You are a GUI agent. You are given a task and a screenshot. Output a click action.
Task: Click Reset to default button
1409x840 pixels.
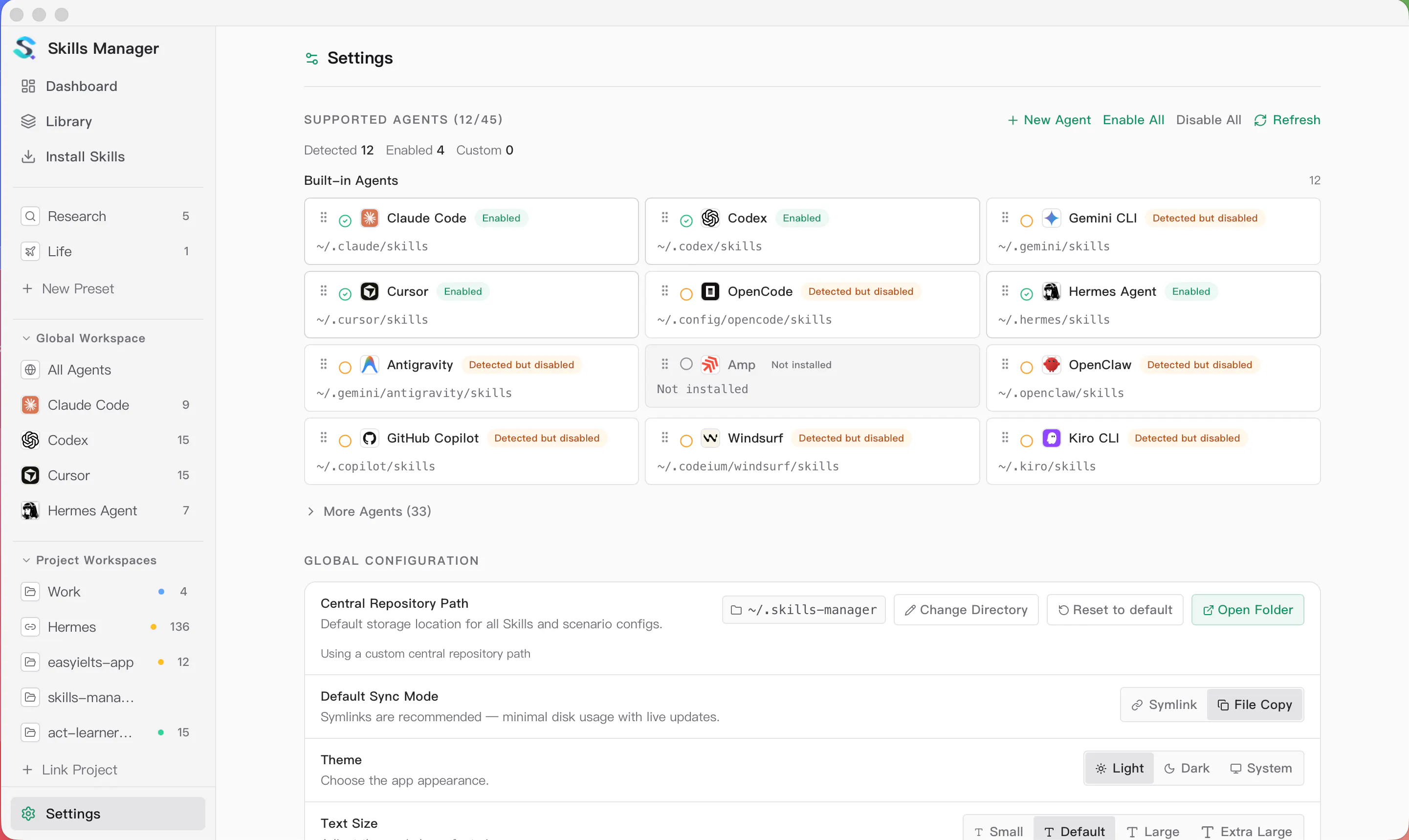tap(1115, 610)
